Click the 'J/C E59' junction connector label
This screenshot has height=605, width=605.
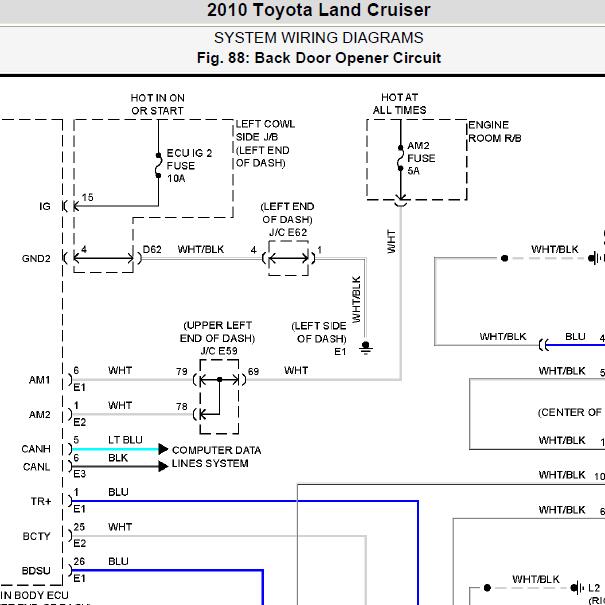pyautogui.click(x=219, y=351)
